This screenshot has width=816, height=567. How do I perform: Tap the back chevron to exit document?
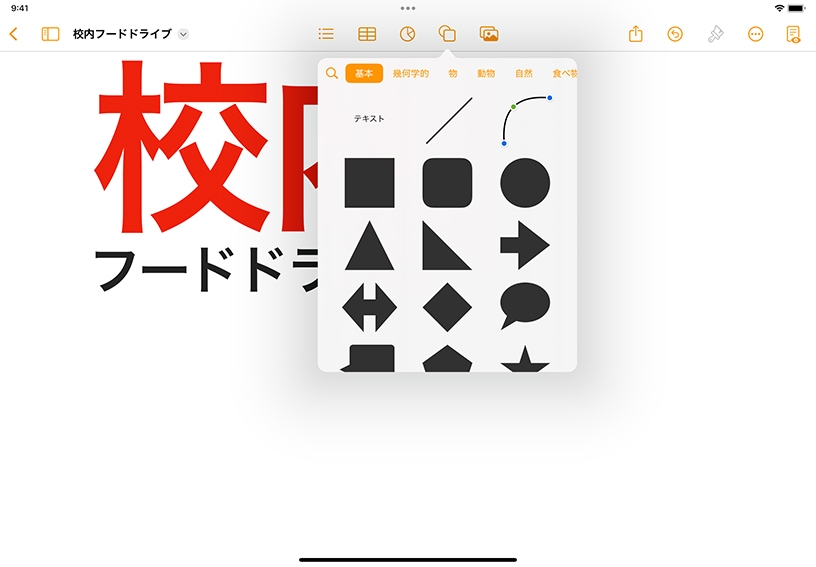13,34
